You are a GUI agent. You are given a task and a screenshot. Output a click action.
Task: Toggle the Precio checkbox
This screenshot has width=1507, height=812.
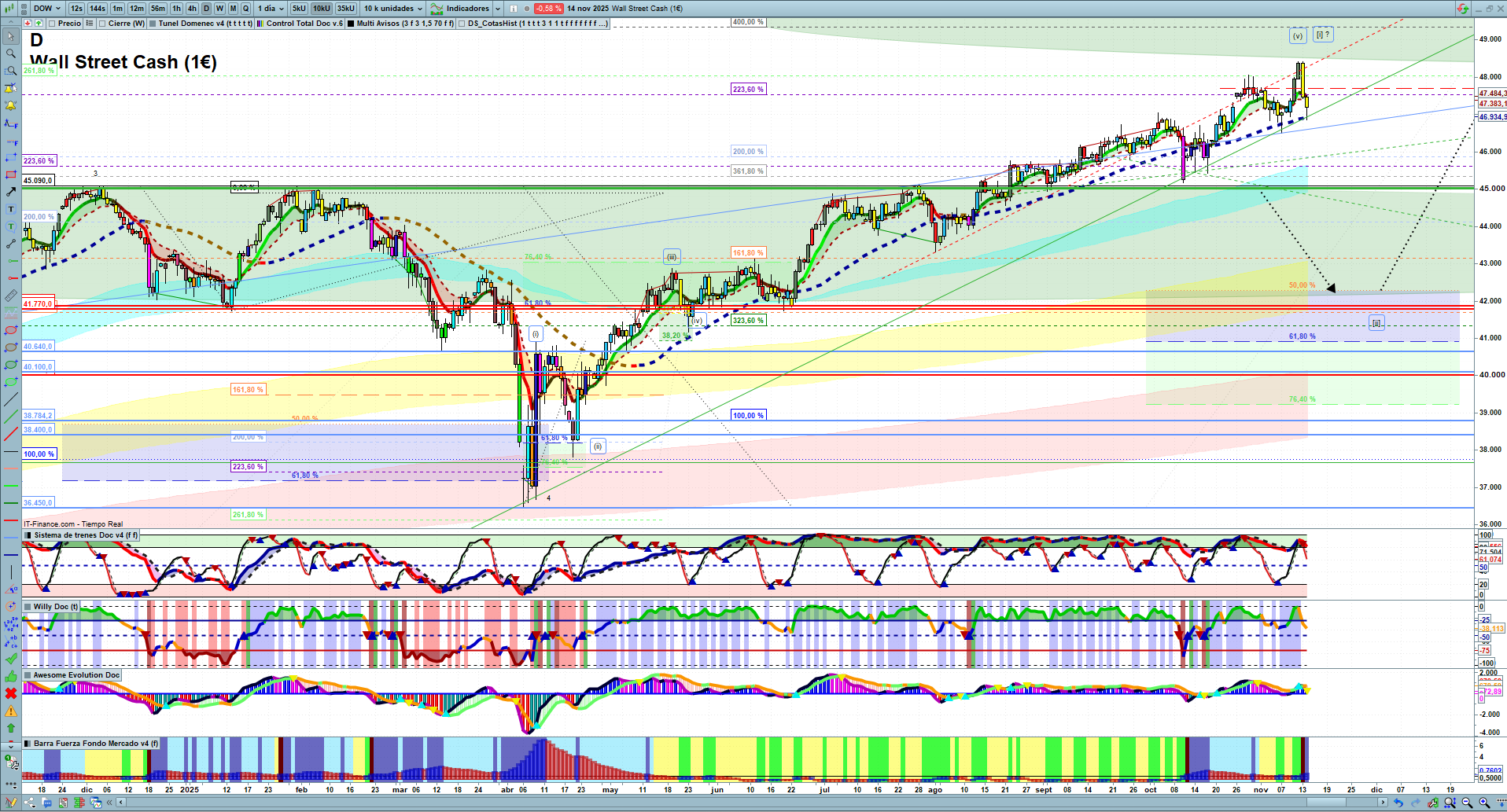click(52, 24)
